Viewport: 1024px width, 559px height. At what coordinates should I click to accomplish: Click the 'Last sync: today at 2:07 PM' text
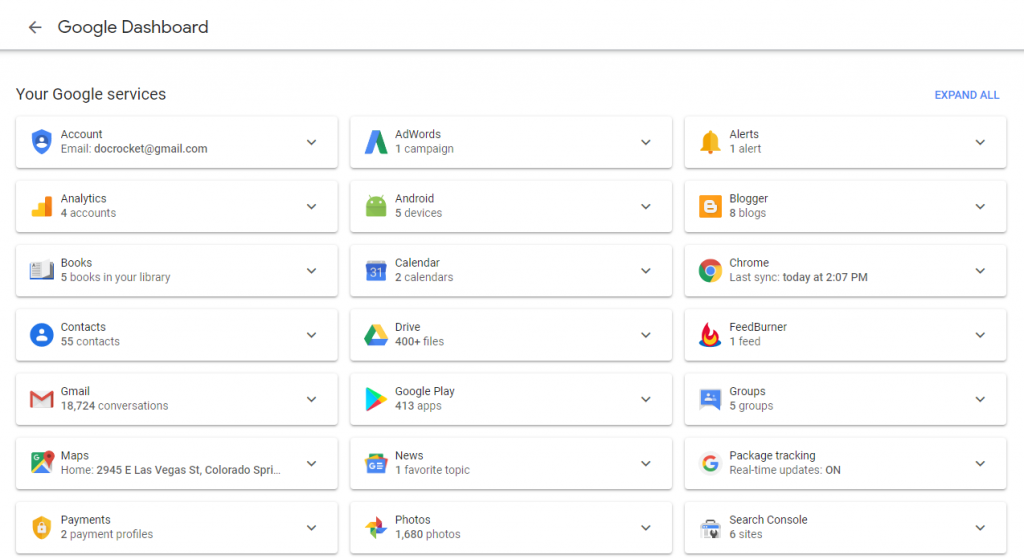[798, 277]
